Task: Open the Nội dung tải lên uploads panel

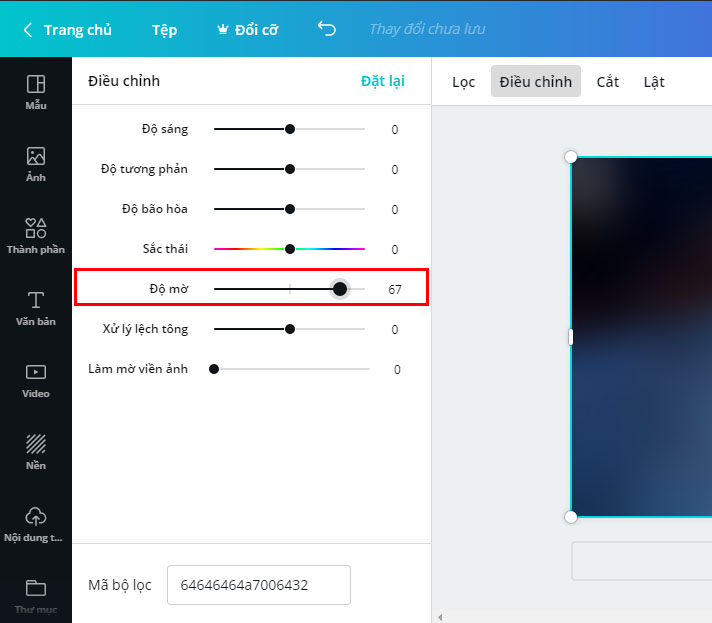Action: click(36, 524)
